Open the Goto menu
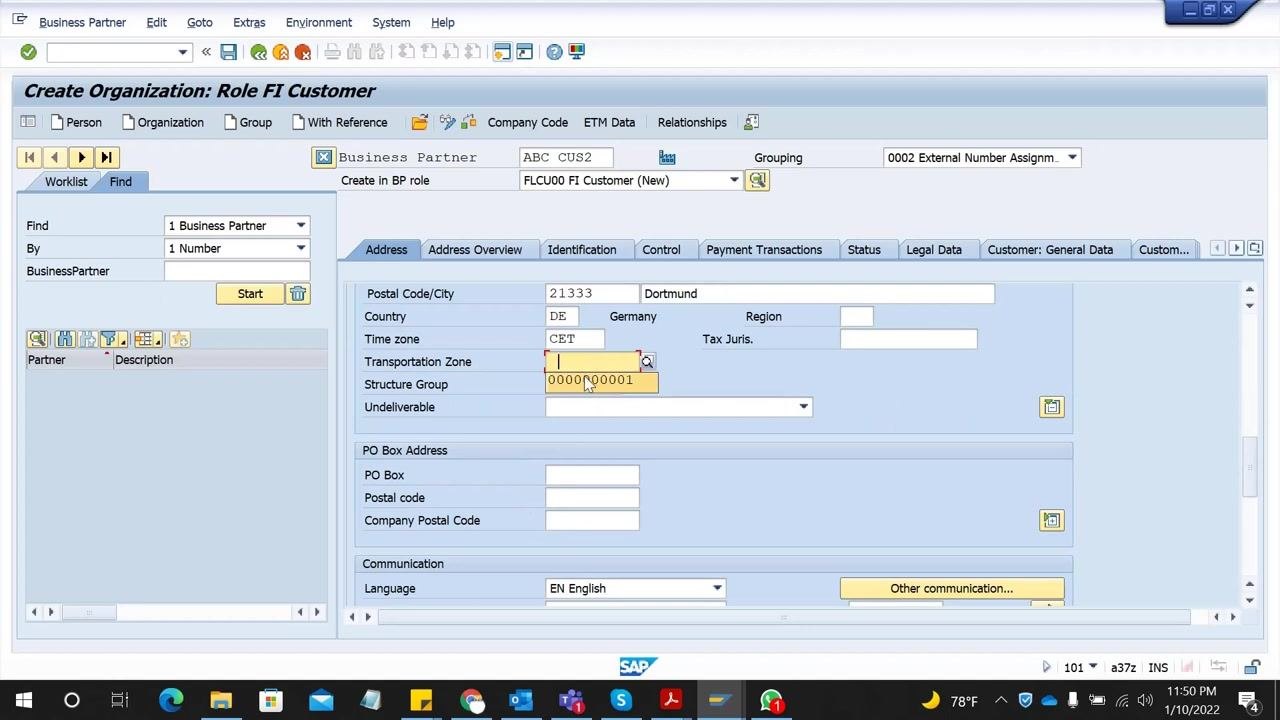This screenshot has height=720, width=1280. click(x=199, y=22)
